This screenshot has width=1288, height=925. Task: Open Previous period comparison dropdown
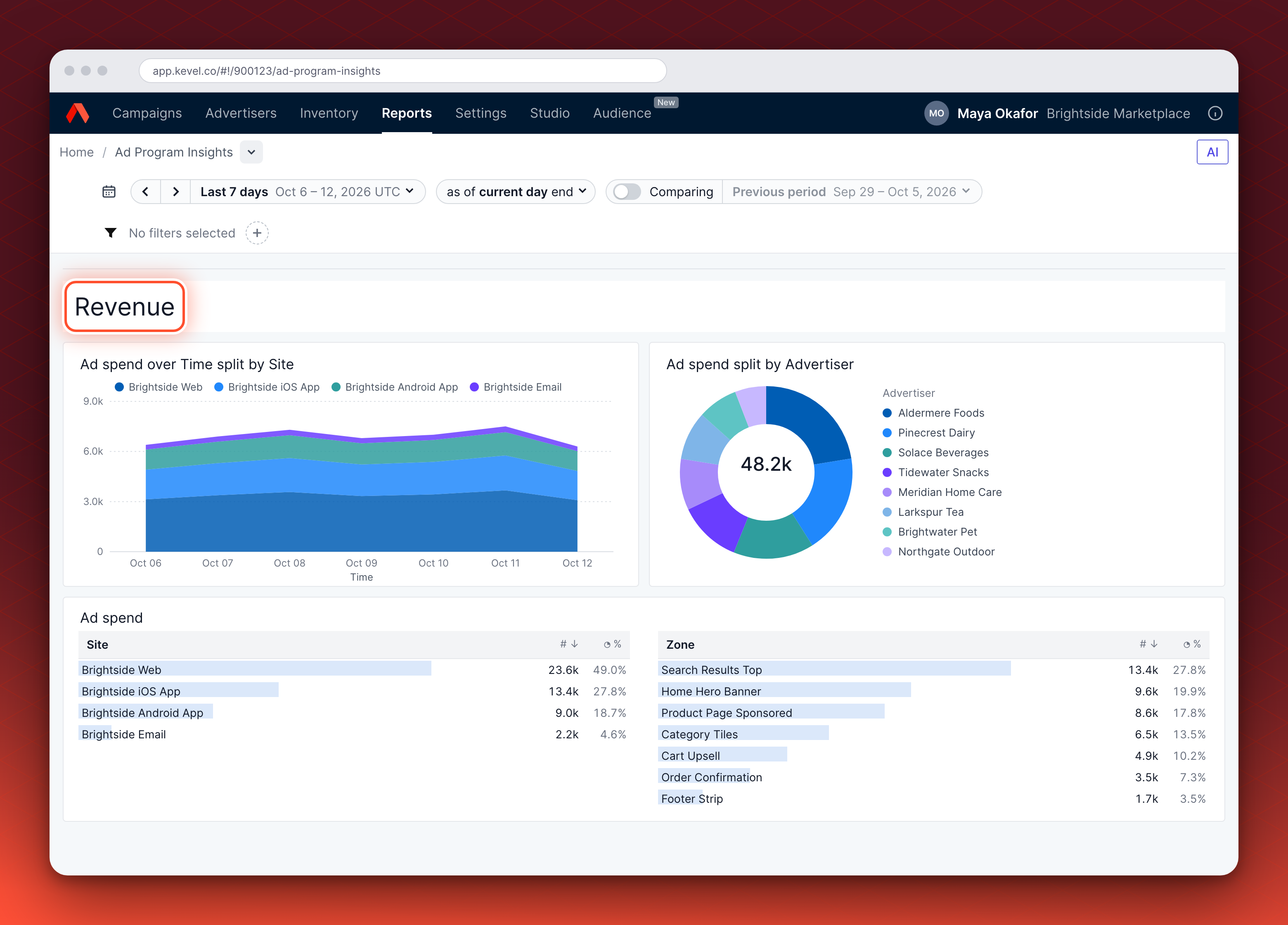pos(851,192)
